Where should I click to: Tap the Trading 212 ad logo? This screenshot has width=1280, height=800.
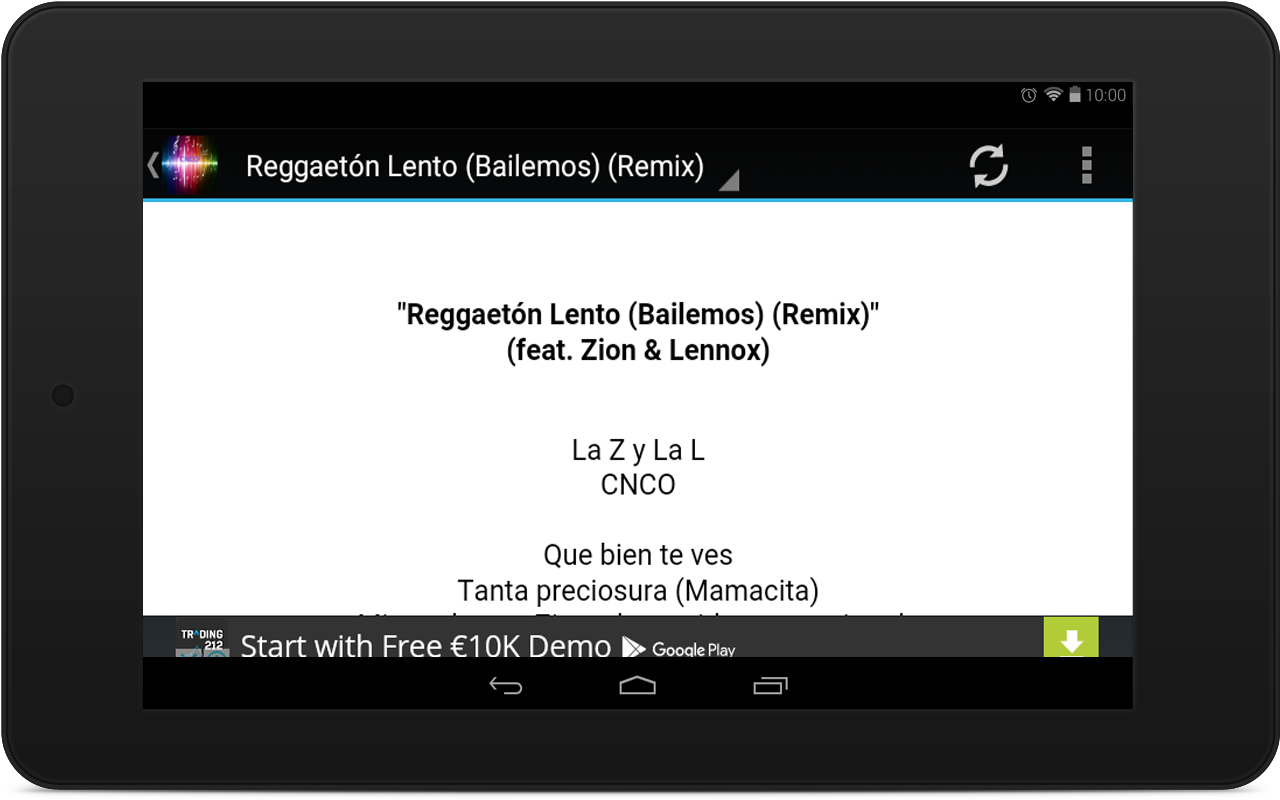[201, 638]
